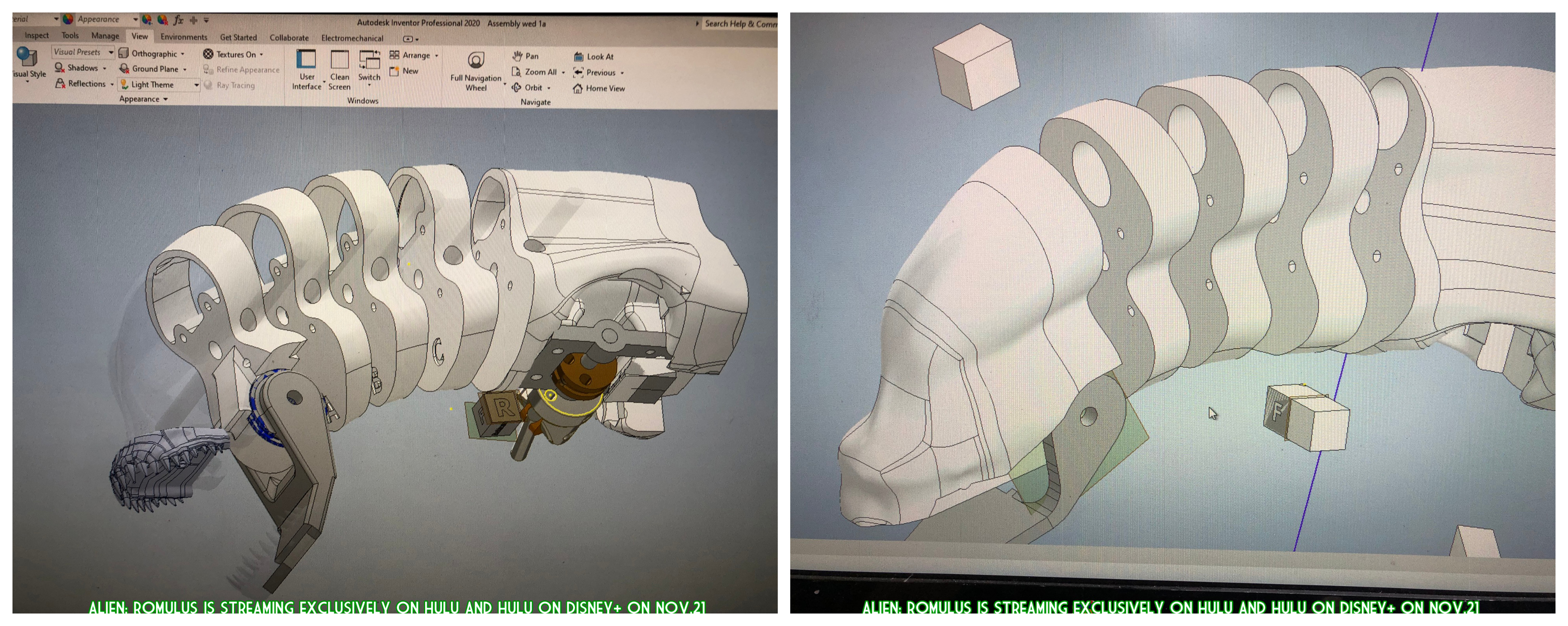Click the Clear appearance icon left of fx
The image size is (1568, 626).
162,20
